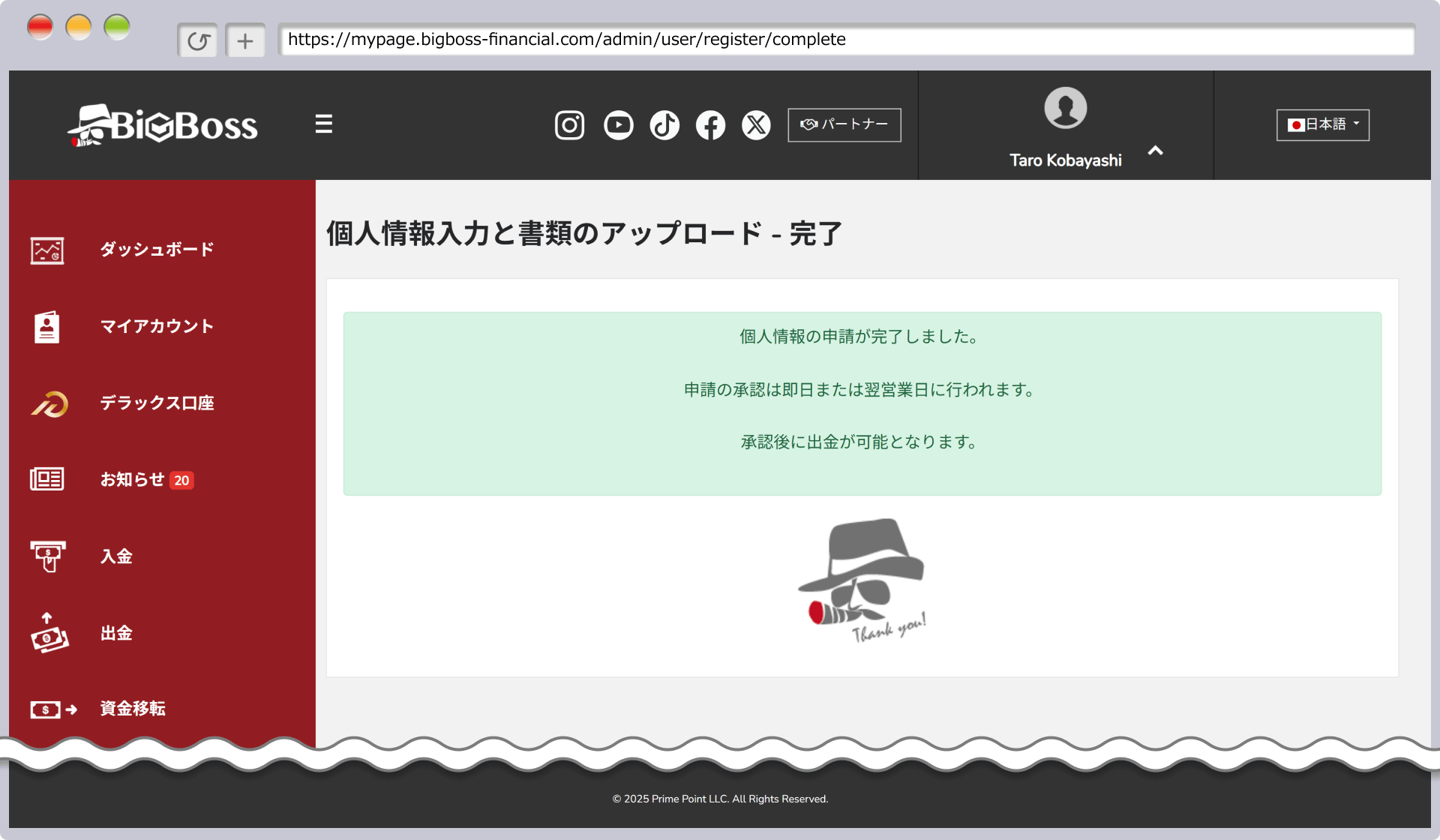Click the パートナー button

click(x=844, y=124)
